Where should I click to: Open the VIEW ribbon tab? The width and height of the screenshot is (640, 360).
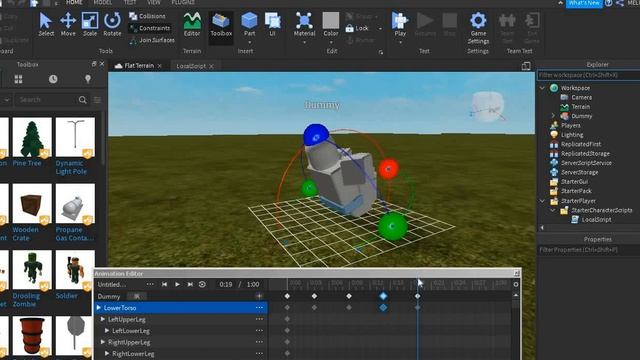point(154,2)
